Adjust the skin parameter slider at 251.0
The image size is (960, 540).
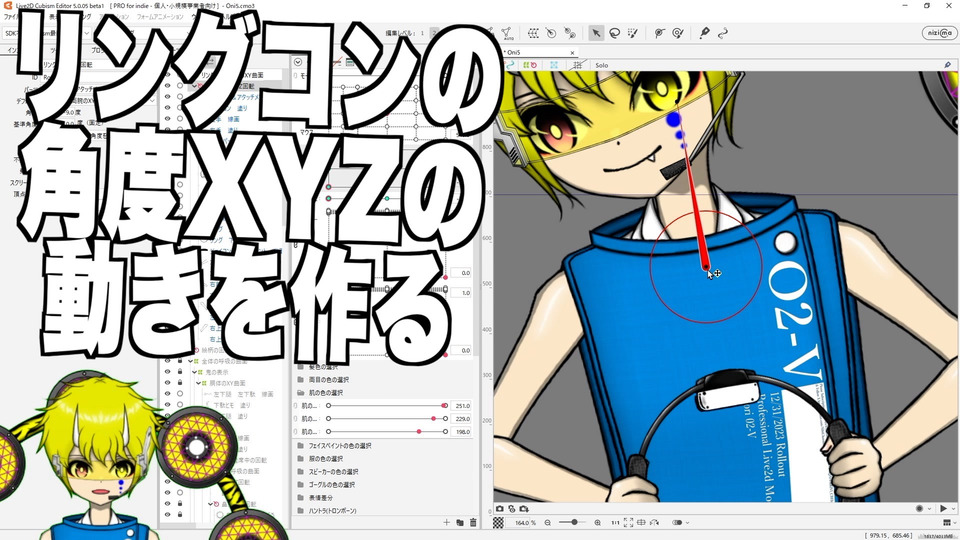[x=386, y=406]
